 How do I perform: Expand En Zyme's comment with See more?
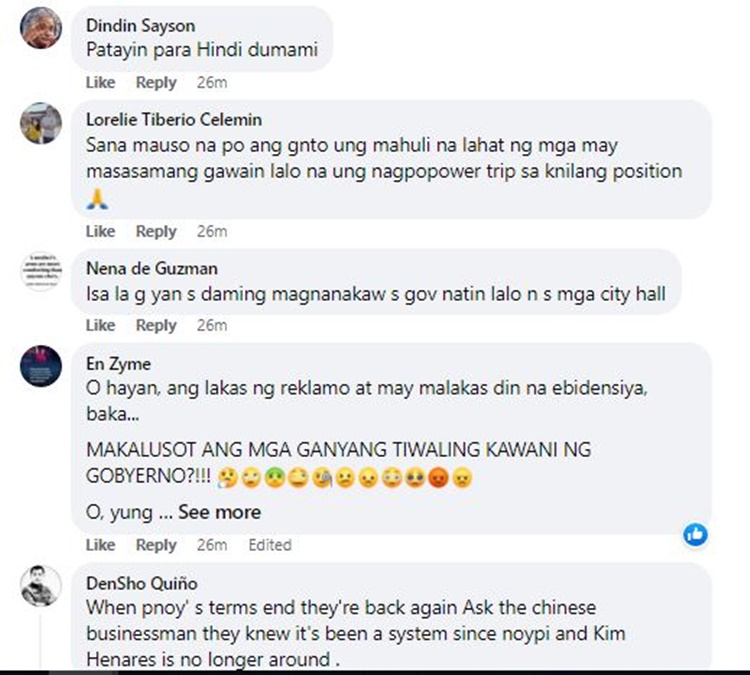220,512
